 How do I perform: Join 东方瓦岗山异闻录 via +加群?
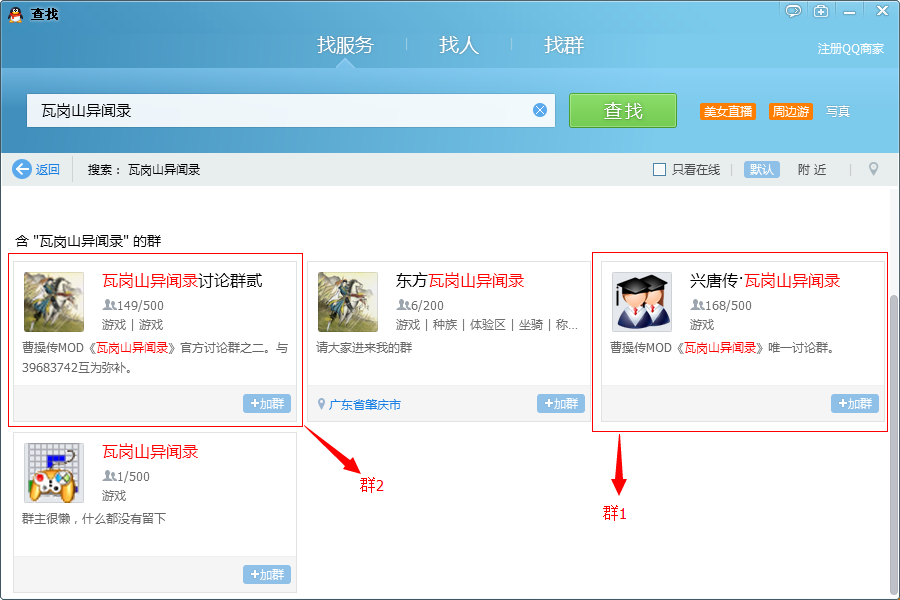(561, 404)
